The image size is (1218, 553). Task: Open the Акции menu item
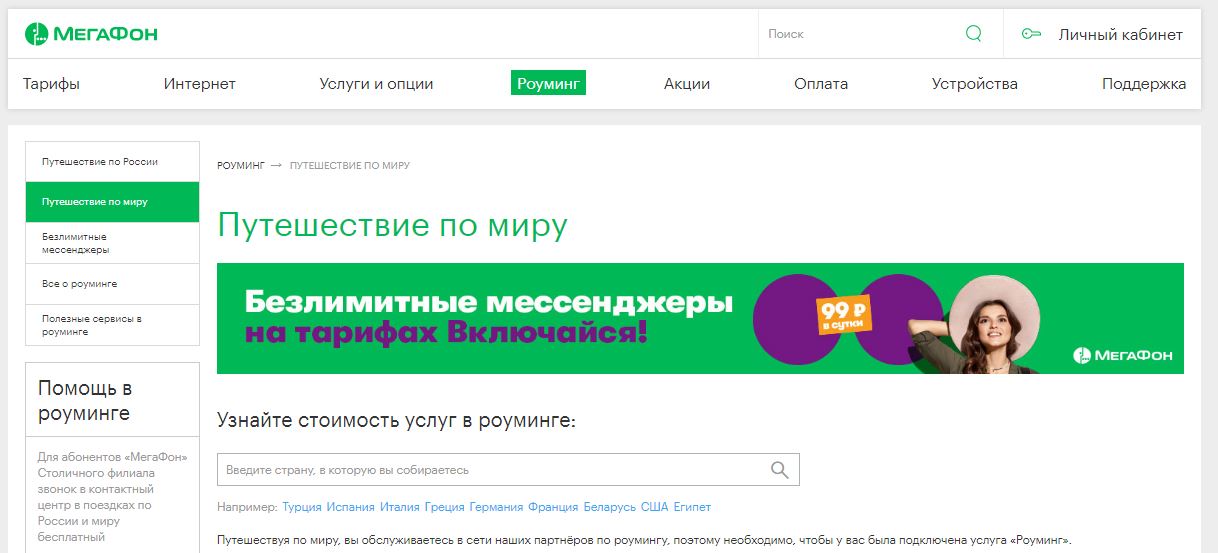coord(686,84)
